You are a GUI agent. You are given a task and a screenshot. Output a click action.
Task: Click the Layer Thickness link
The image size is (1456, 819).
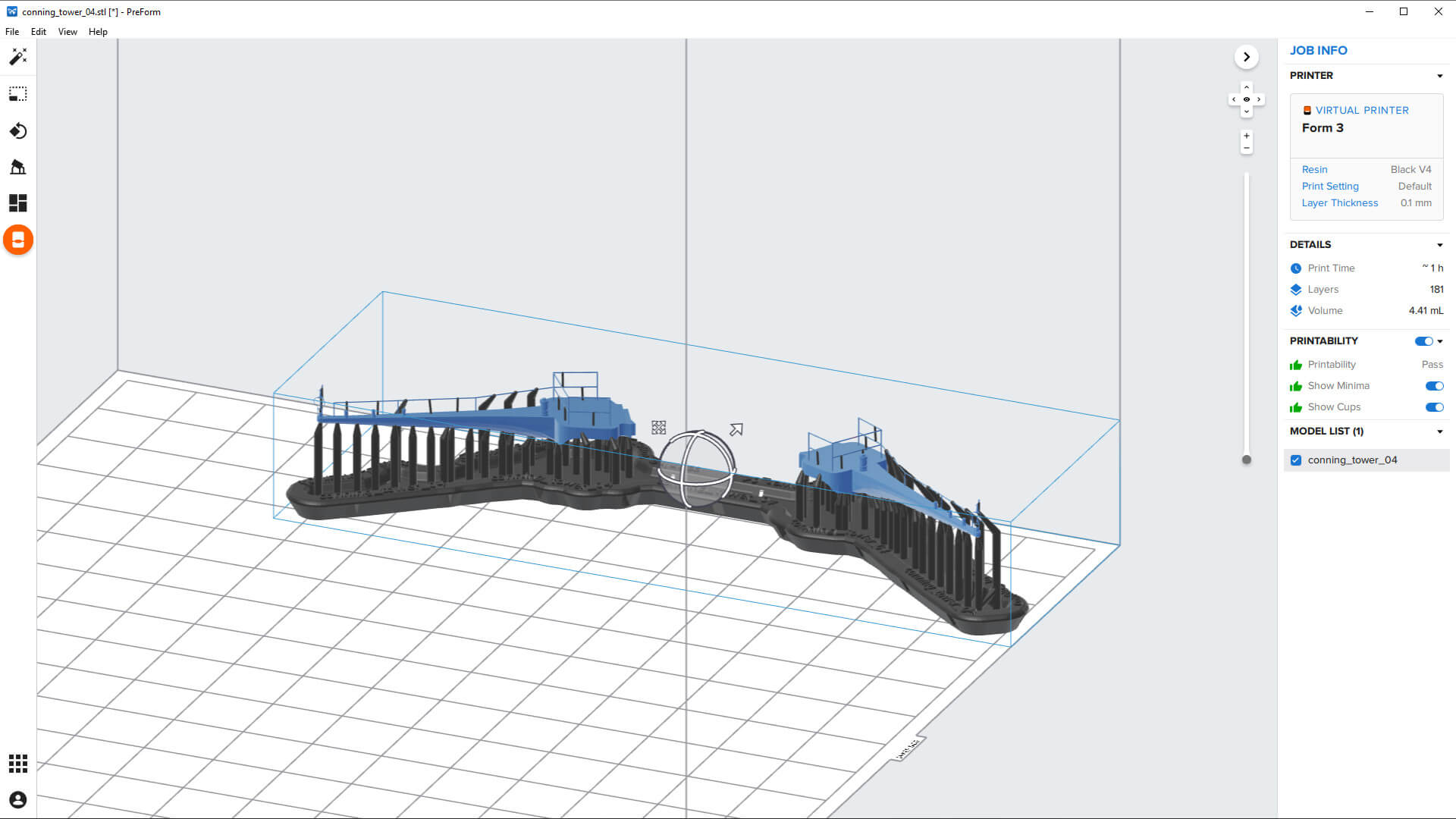point(1339,203)
